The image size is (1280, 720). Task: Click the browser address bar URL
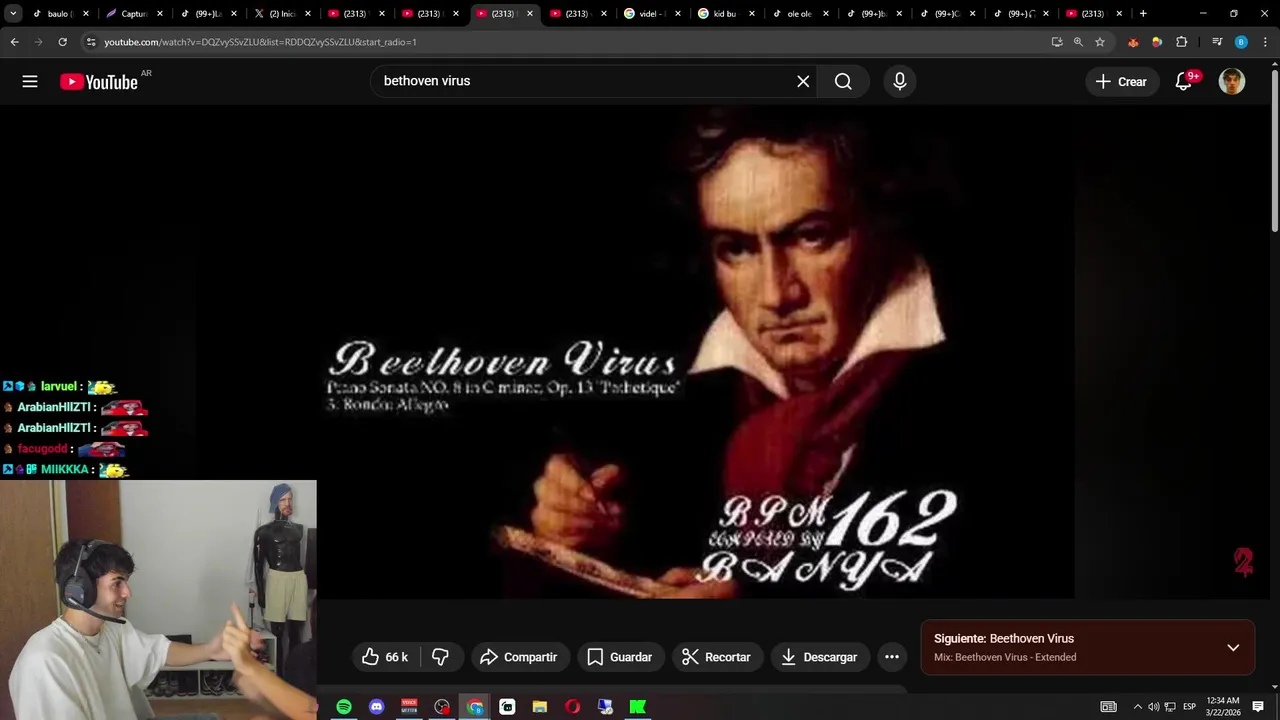[x=260, y=42]
